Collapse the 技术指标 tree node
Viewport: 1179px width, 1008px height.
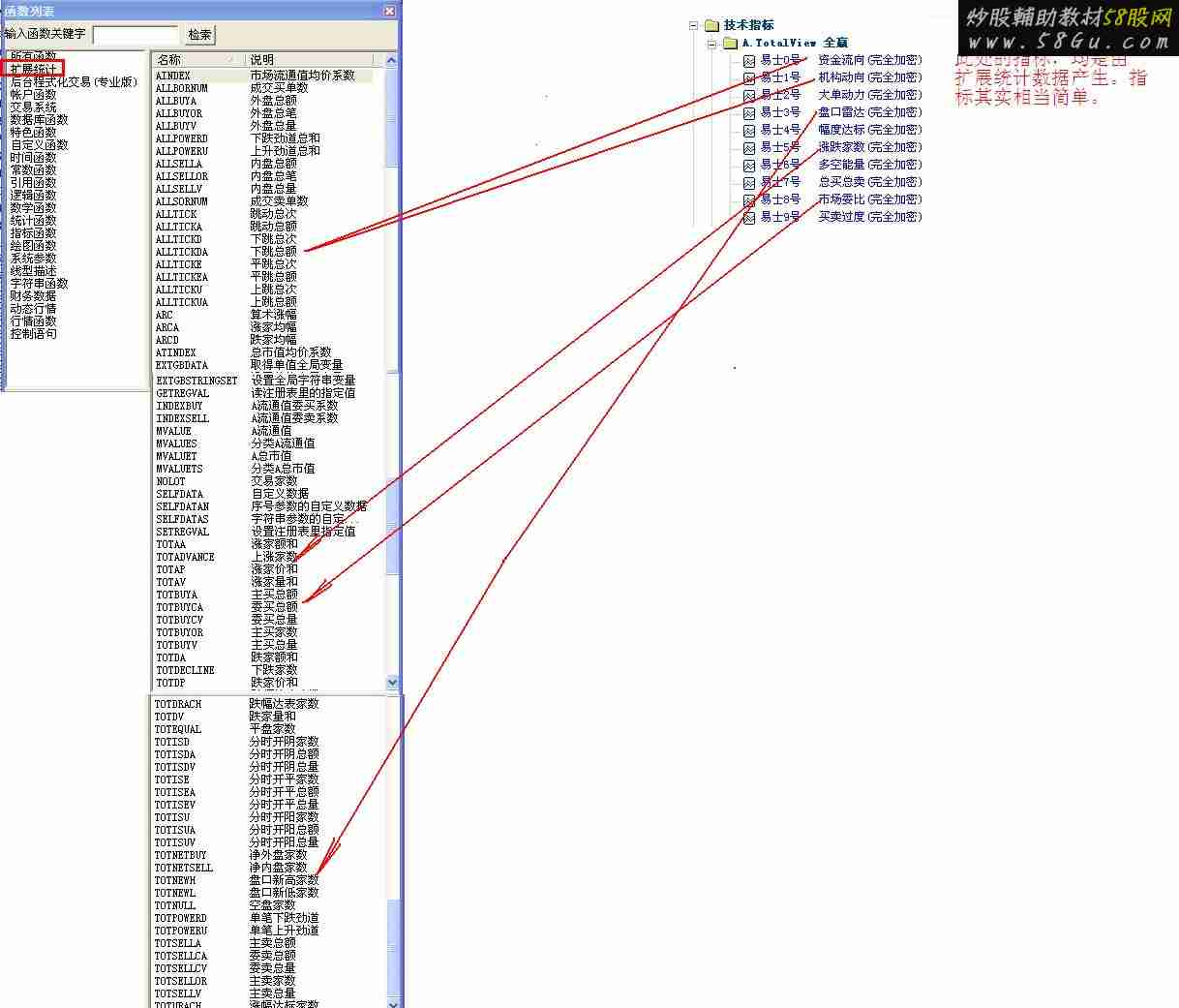pos(693,25)
